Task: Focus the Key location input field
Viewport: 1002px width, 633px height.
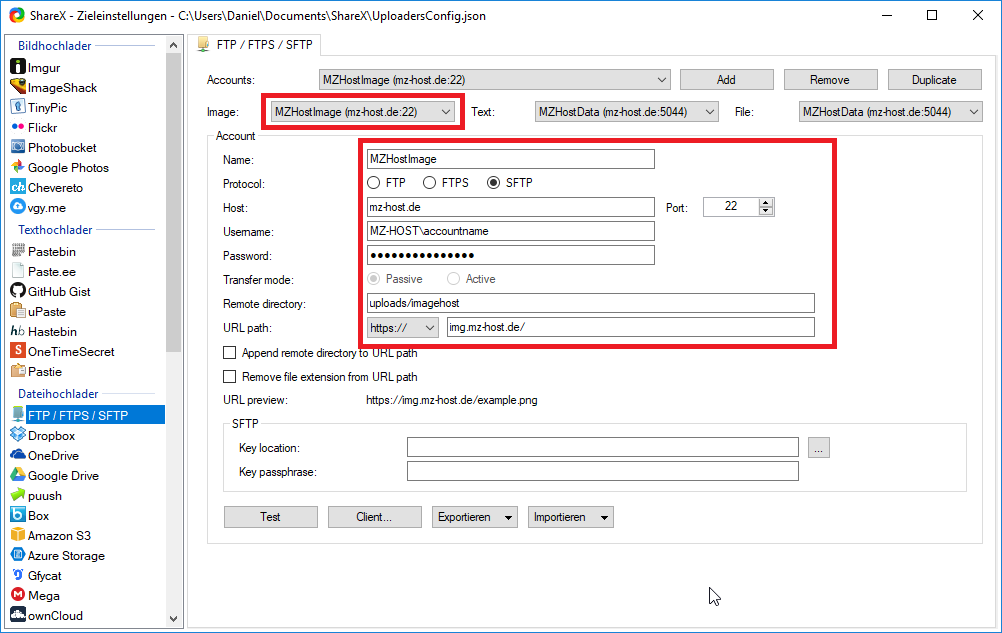Action: click(603, 447)
